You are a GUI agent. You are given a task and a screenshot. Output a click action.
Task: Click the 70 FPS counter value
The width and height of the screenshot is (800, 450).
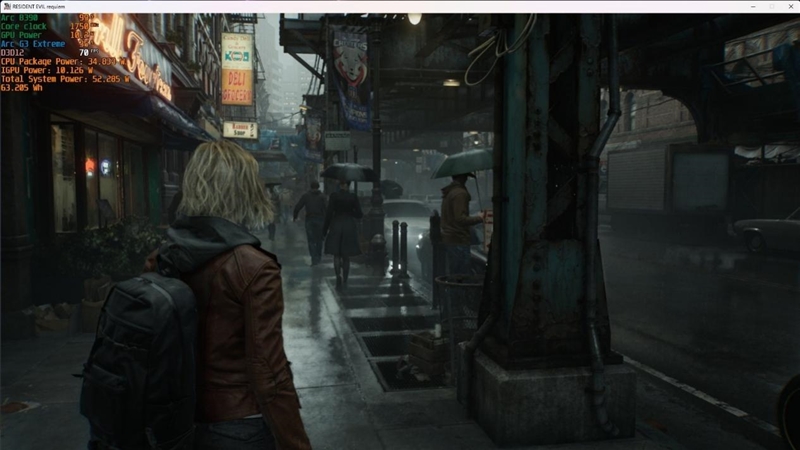pos(84,52)
